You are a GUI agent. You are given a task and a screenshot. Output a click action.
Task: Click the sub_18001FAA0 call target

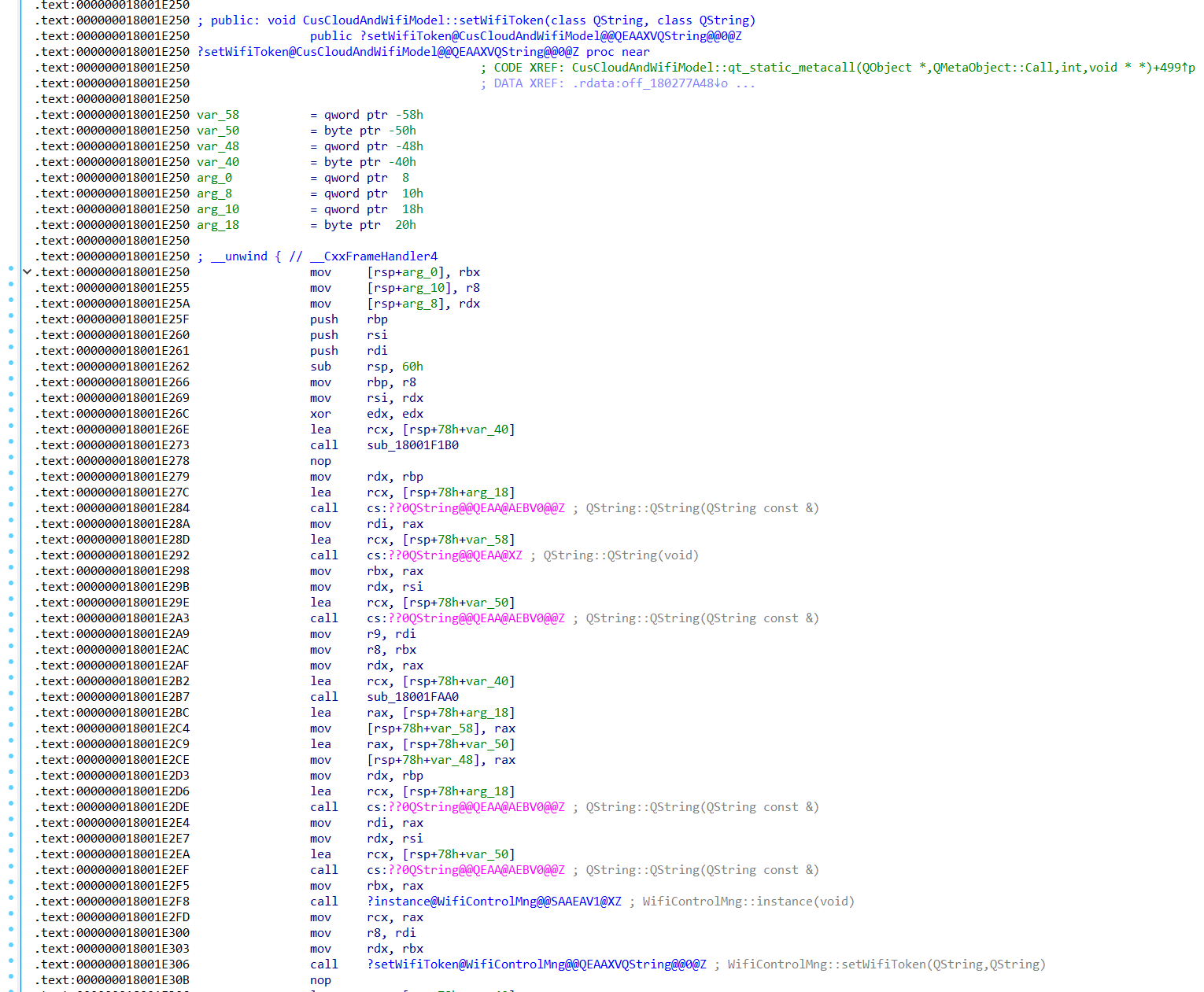[412, 697]
